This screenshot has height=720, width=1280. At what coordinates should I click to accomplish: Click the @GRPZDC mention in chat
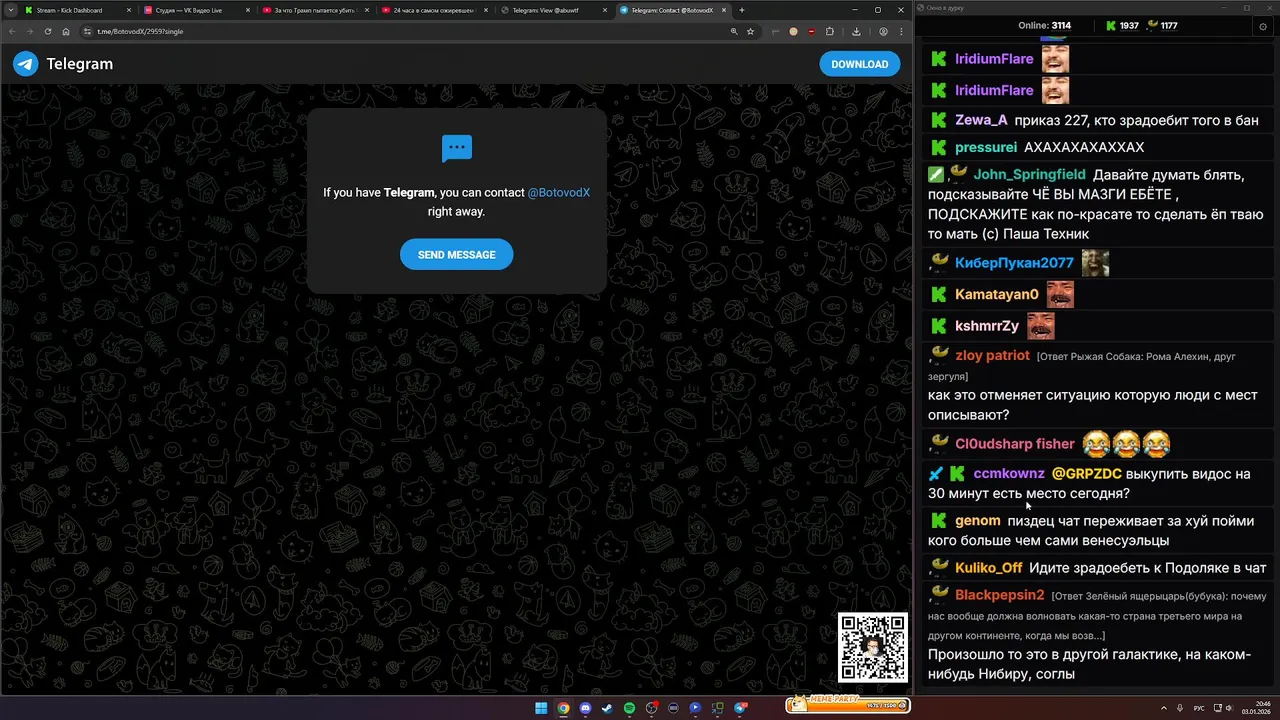coord(1087,474)
